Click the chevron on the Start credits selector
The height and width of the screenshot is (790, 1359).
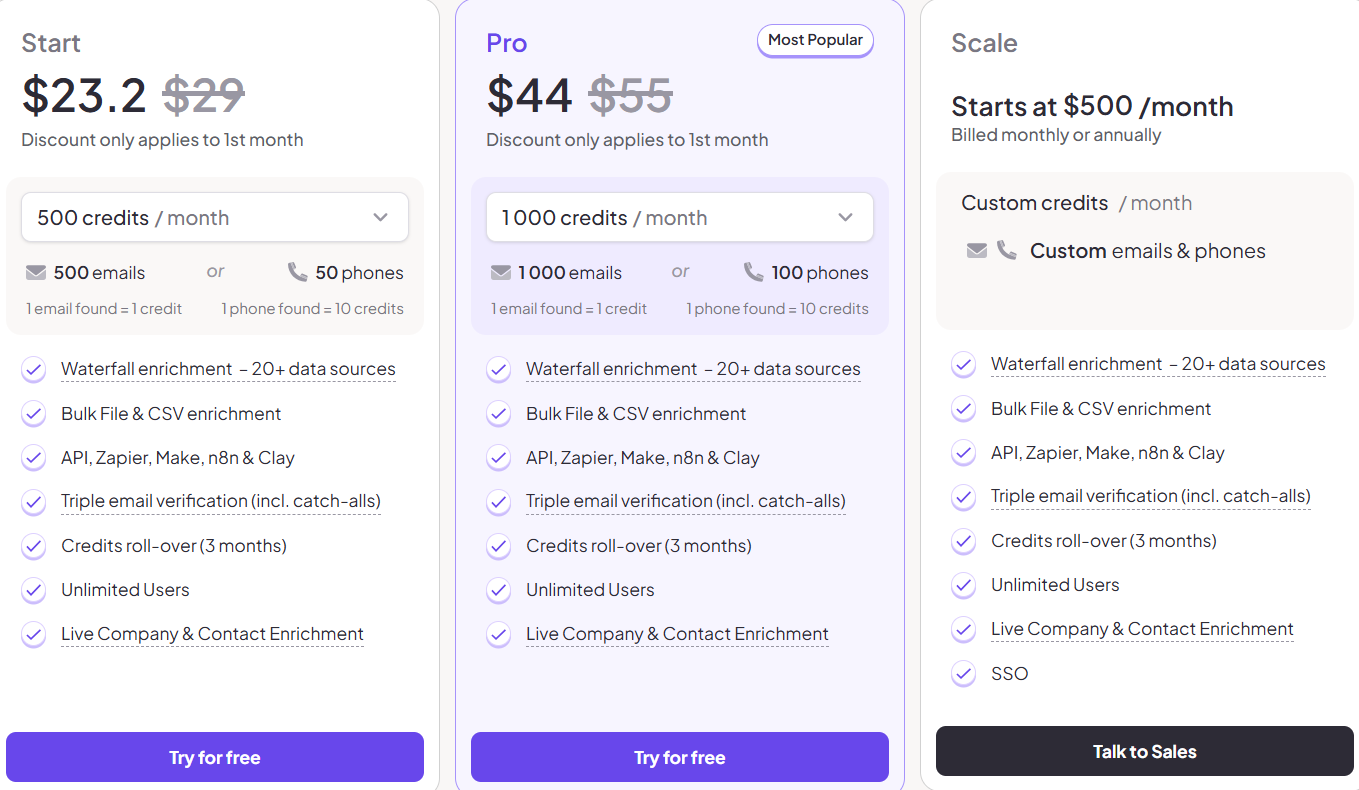380,217
